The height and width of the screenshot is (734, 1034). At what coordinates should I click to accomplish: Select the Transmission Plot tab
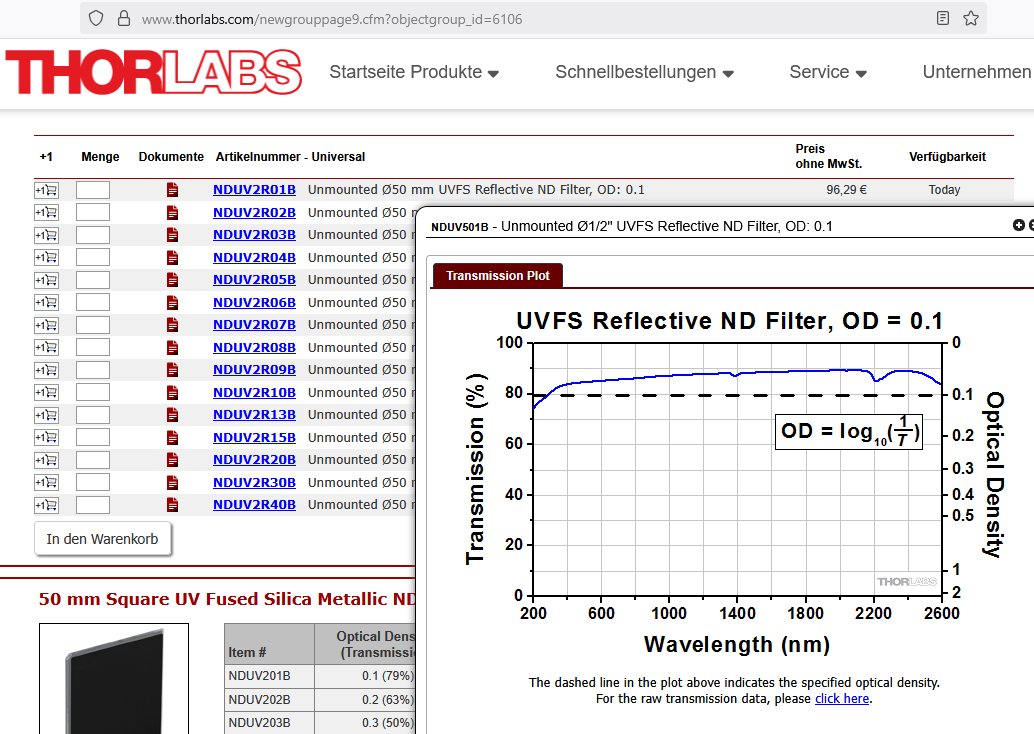[x=497, y=275]
